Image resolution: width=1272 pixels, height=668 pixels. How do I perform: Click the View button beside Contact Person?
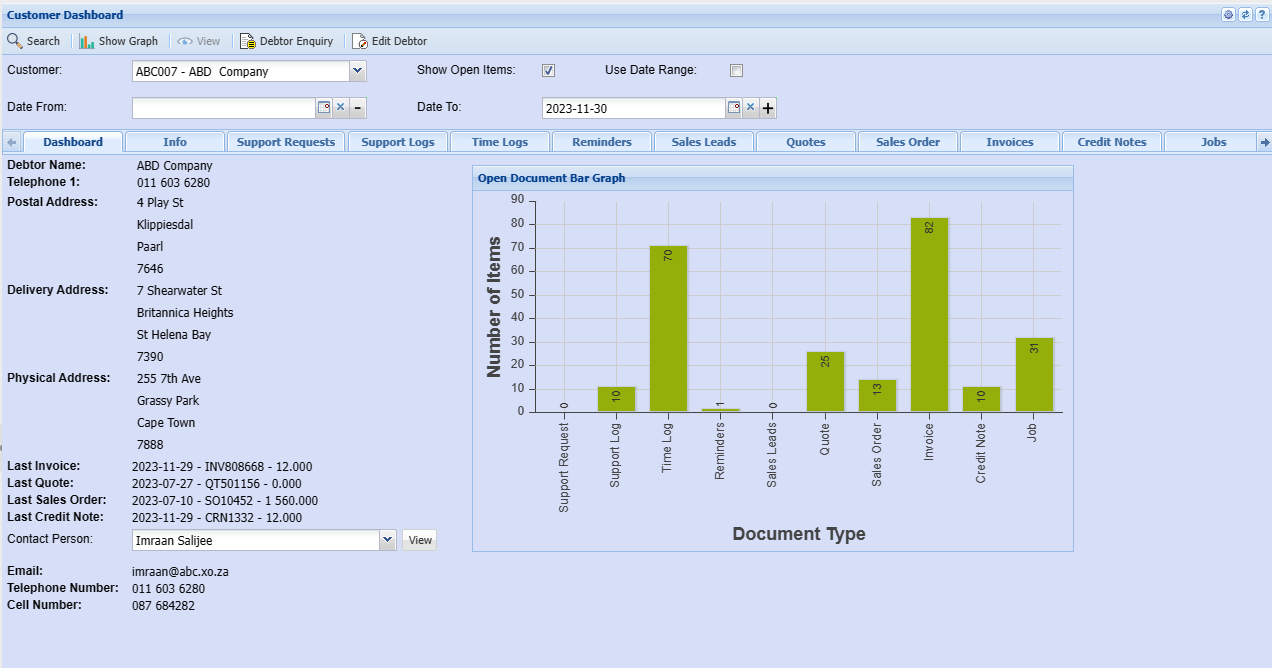pyautogui.click(x=420, y=540)
